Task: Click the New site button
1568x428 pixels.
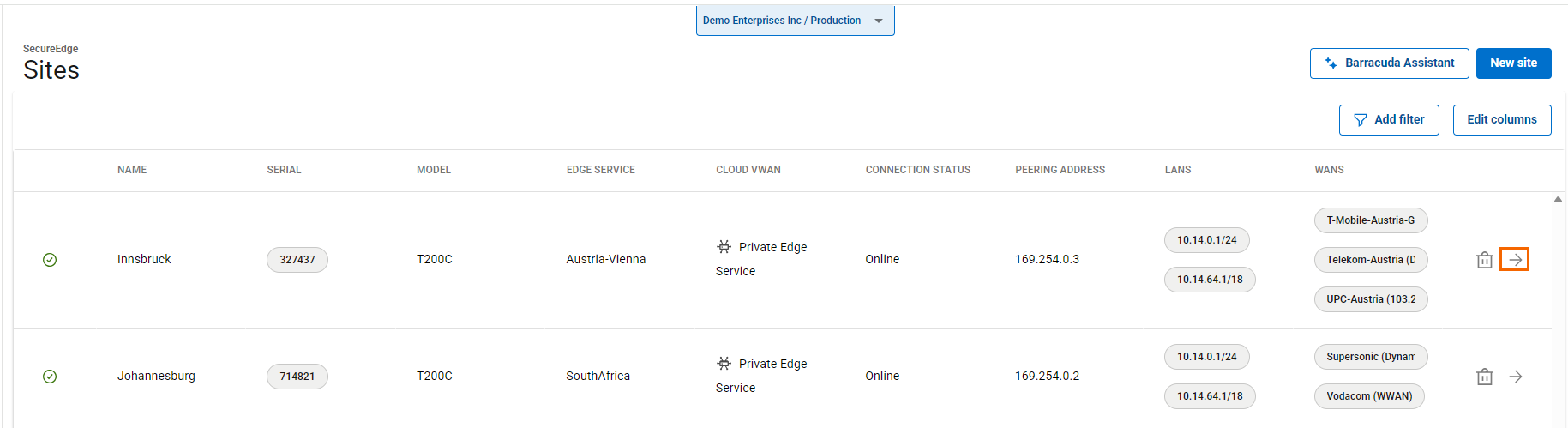Action: [x=1513, y=63]
